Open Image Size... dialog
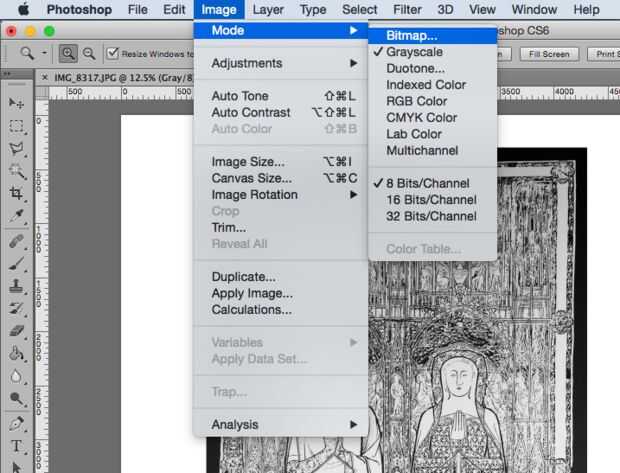This screenshot has width=620, height=473. [x=280, y=162]
